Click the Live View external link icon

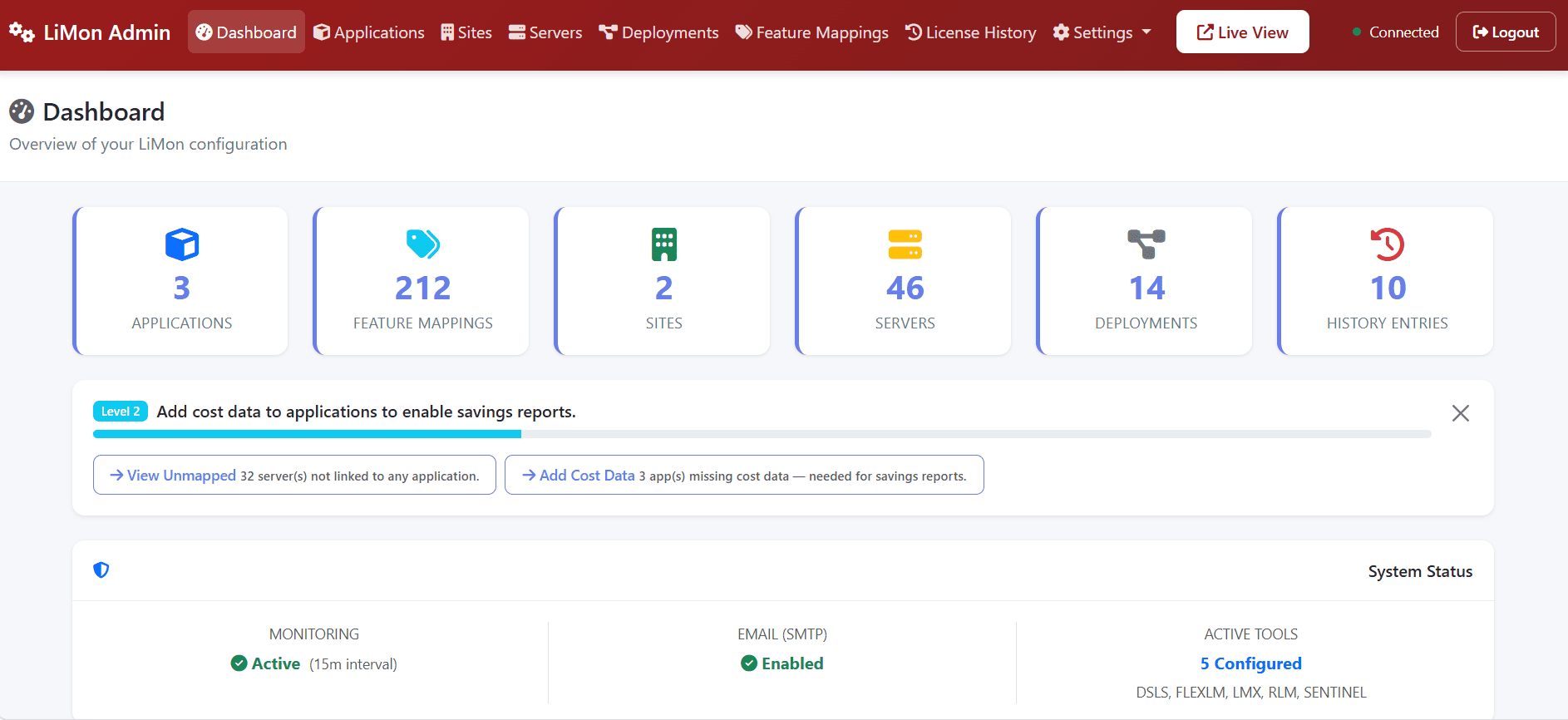(1206, 32)
